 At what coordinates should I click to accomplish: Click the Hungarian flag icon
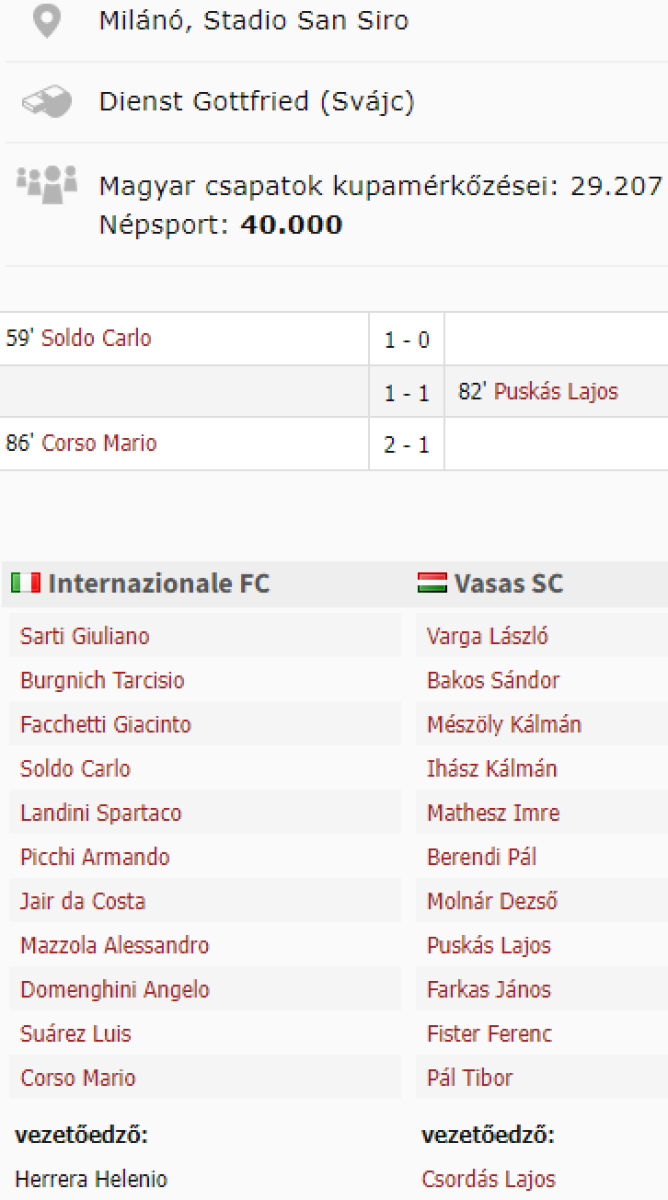pos(432,583)
